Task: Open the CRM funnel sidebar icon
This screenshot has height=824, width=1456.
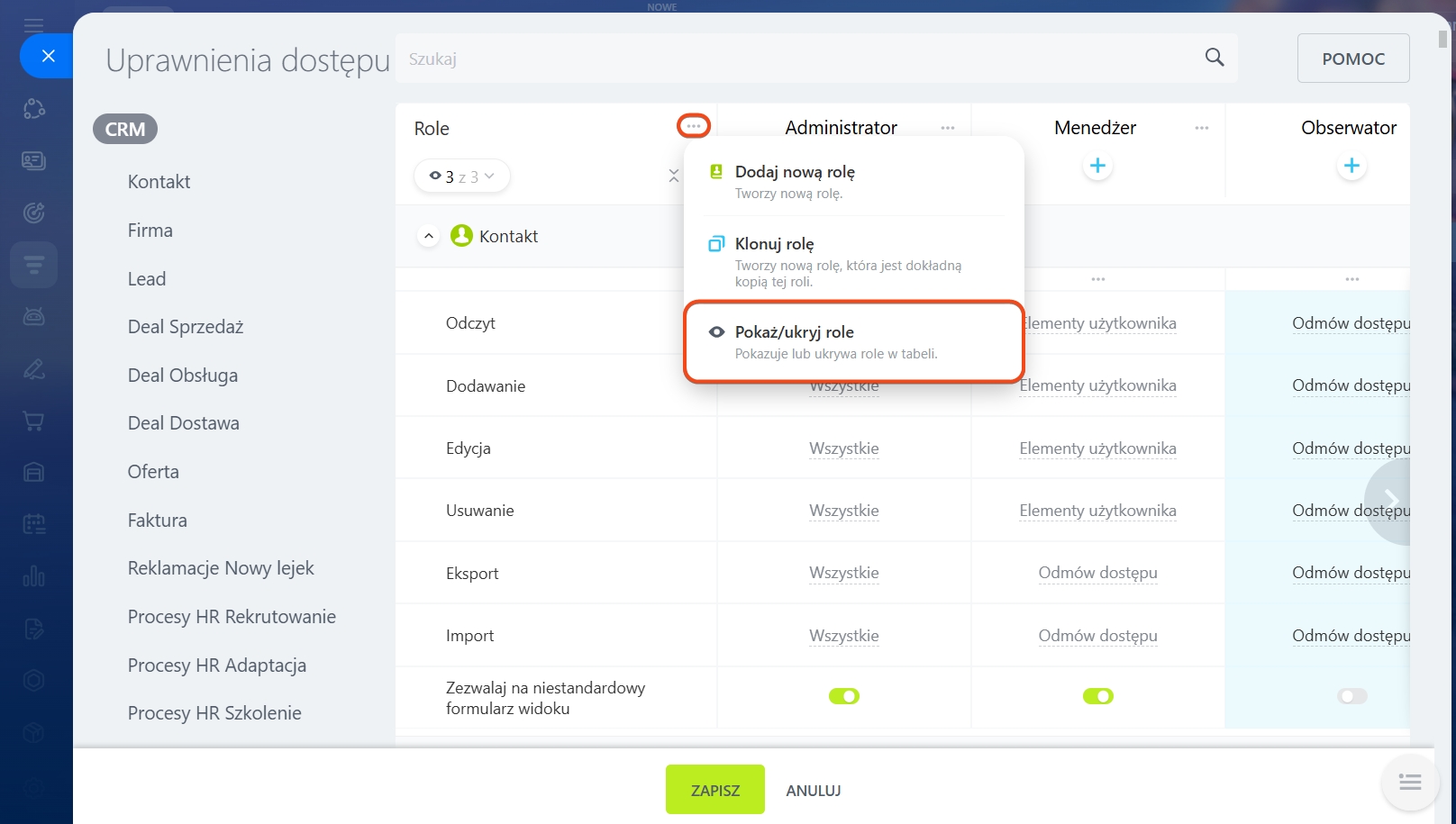Action: [33, 265]
